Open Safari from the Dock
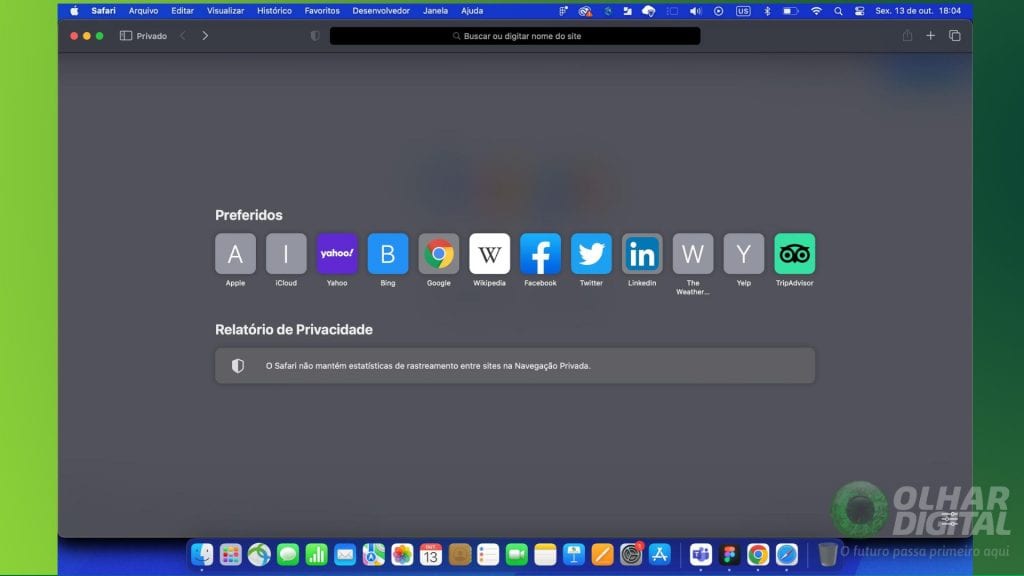1024x576 pixels. point(787,554)
